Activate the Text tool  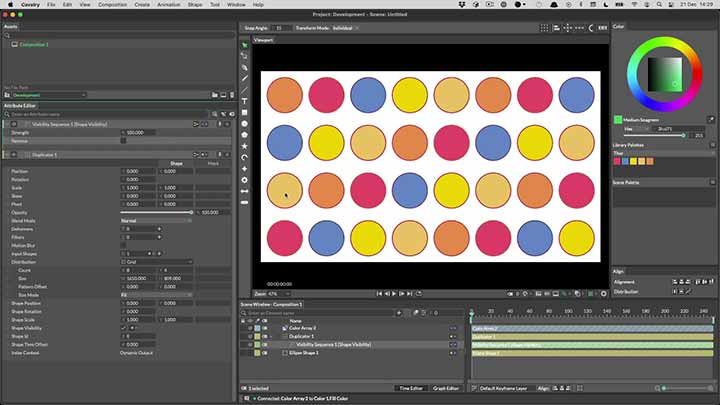click(x=244, y=101)
